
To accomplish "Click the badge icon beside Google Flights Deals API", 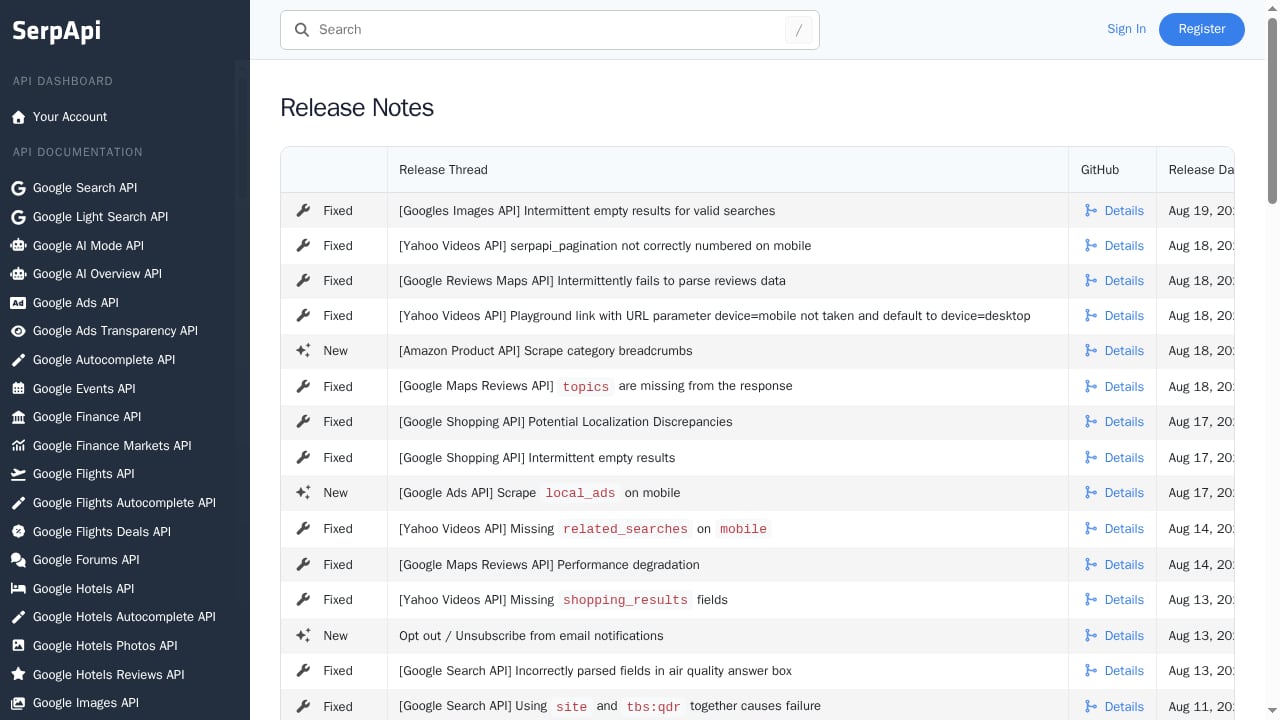I will (x=18, y=532).
